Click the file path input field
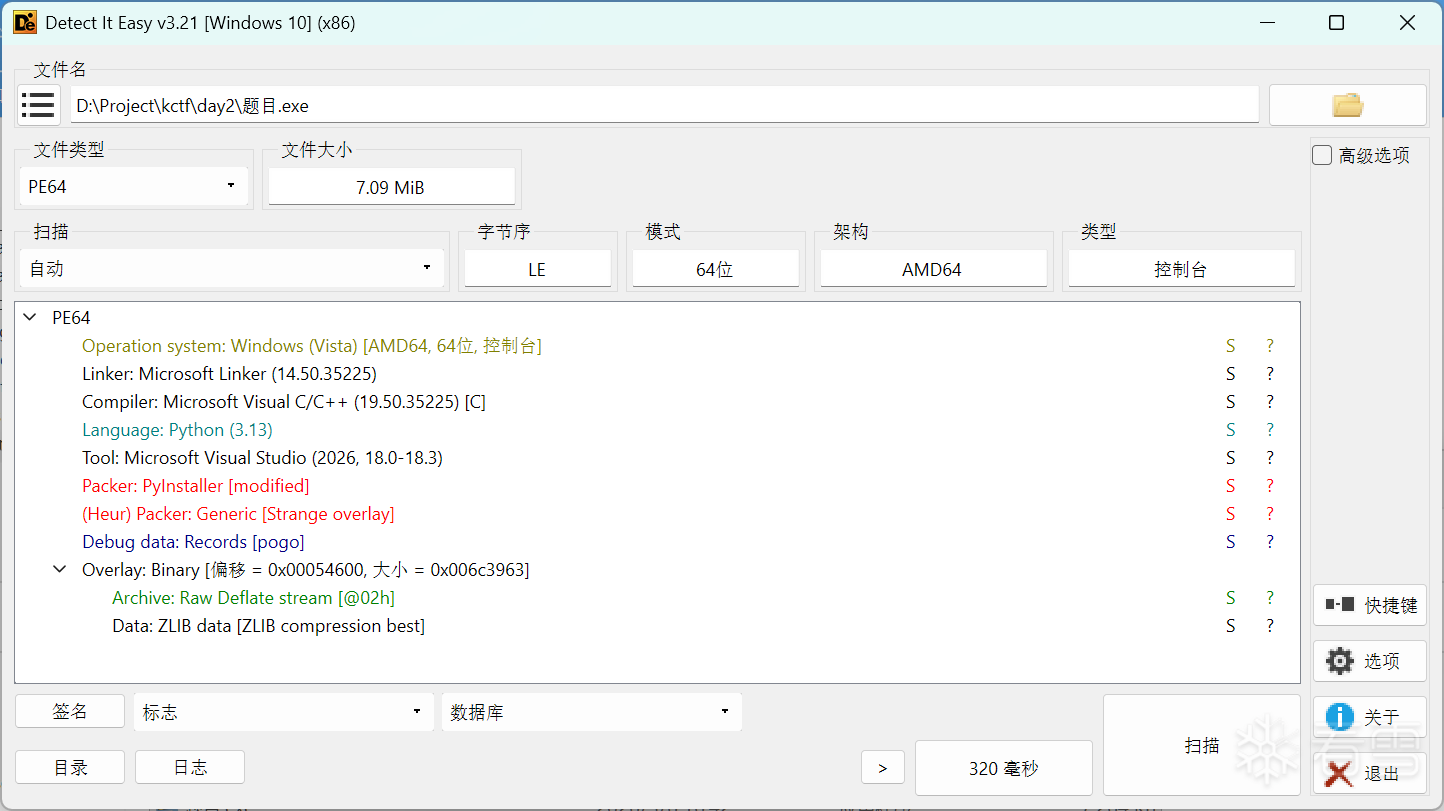The image size is (1444, 811). [x=664, y=105]
